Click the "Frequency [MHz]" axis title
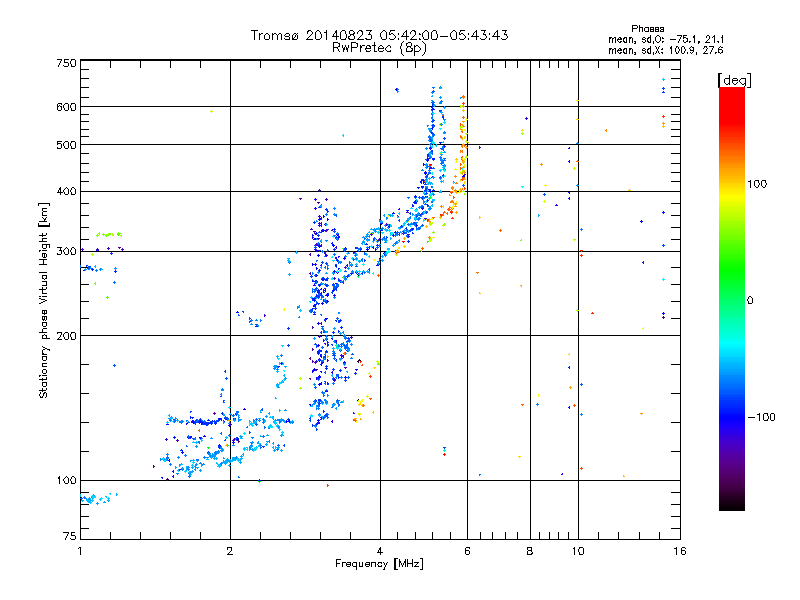Image resolution: width=800 pixels, height=600 pixels. click(379, 564)
